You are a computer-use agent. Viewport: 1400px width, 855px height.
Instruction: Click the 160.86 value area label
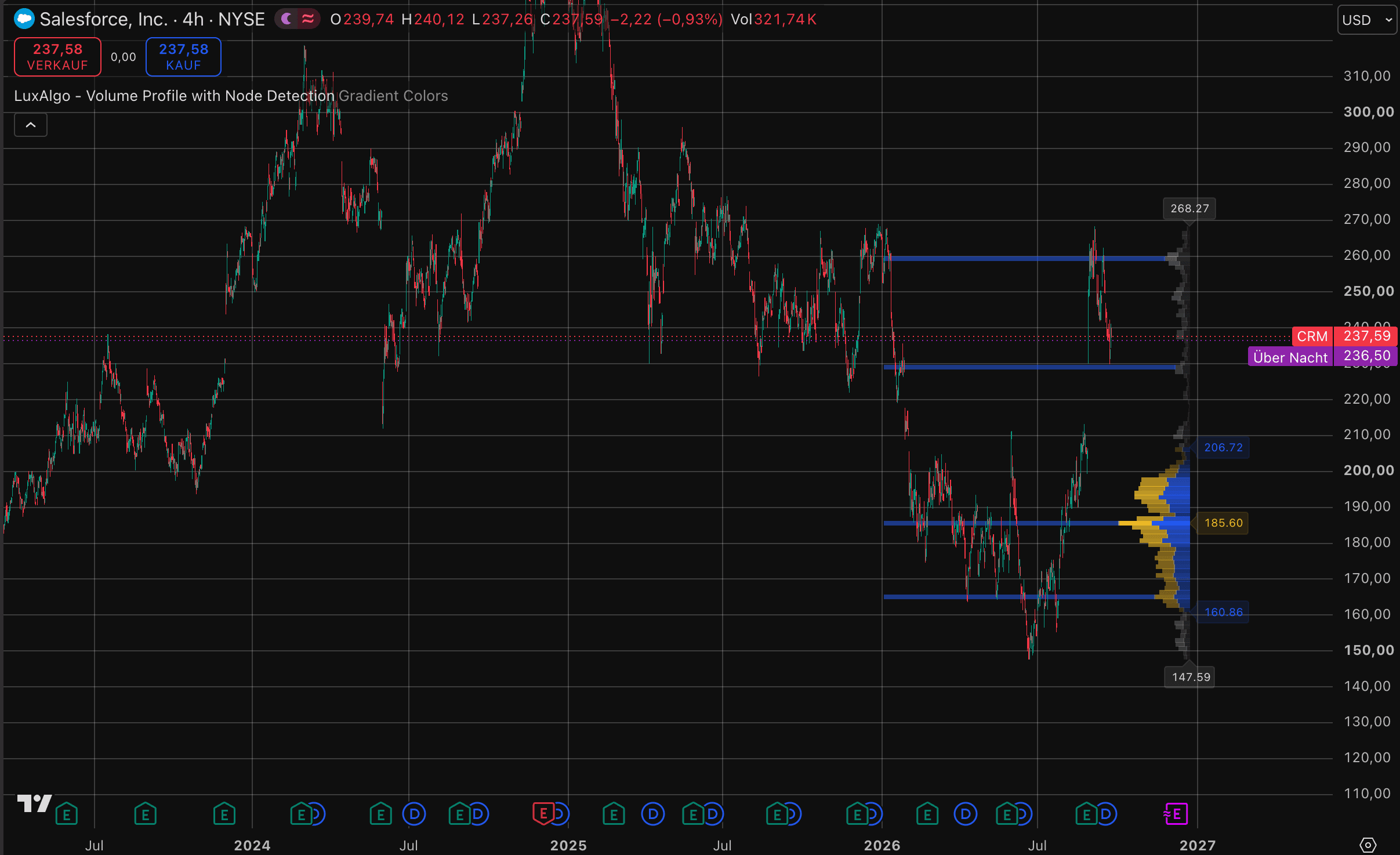click(x=1223, y=612)
